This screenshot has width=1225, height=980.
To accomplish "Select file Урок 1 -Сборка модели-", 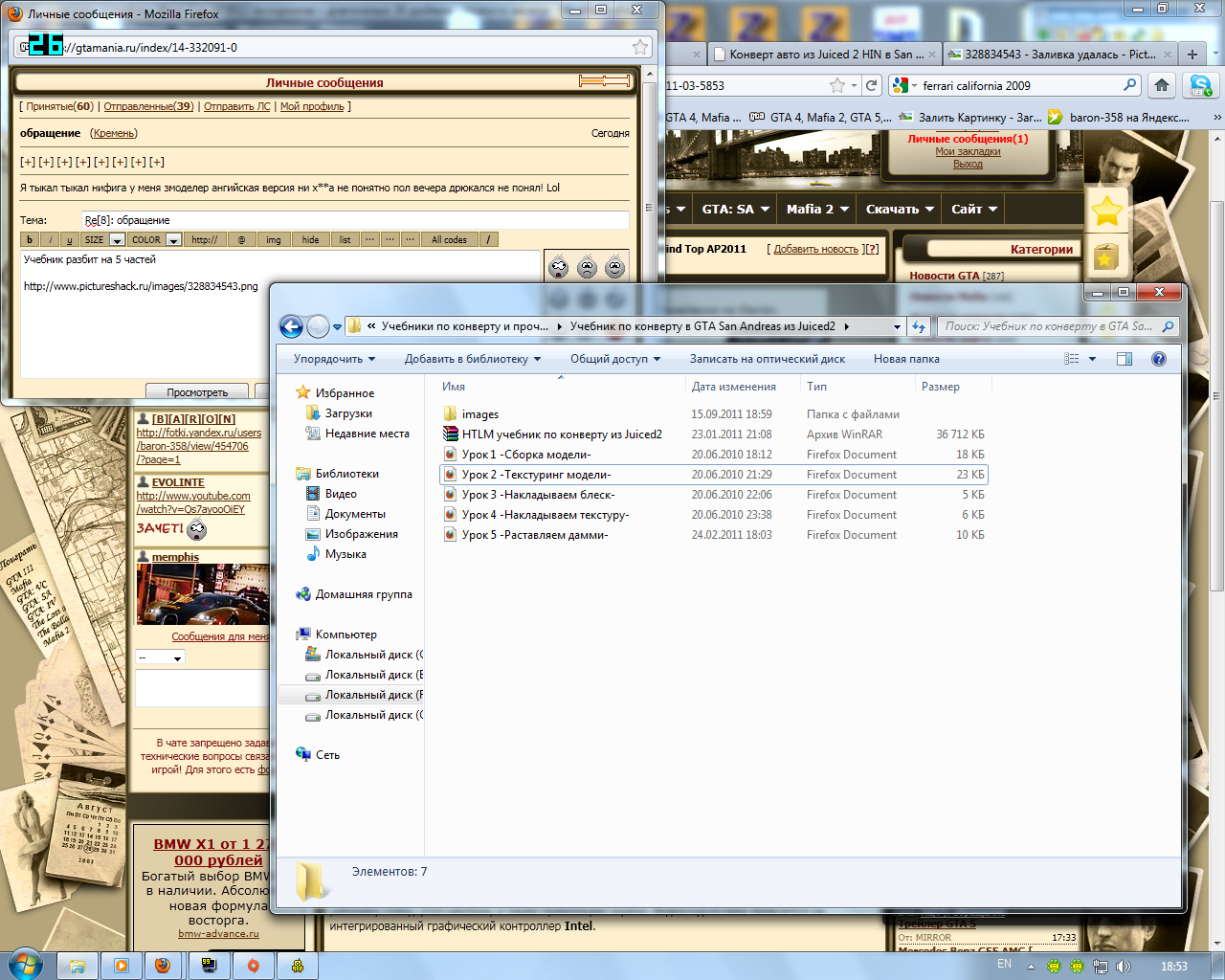I will tap(526, 455).
